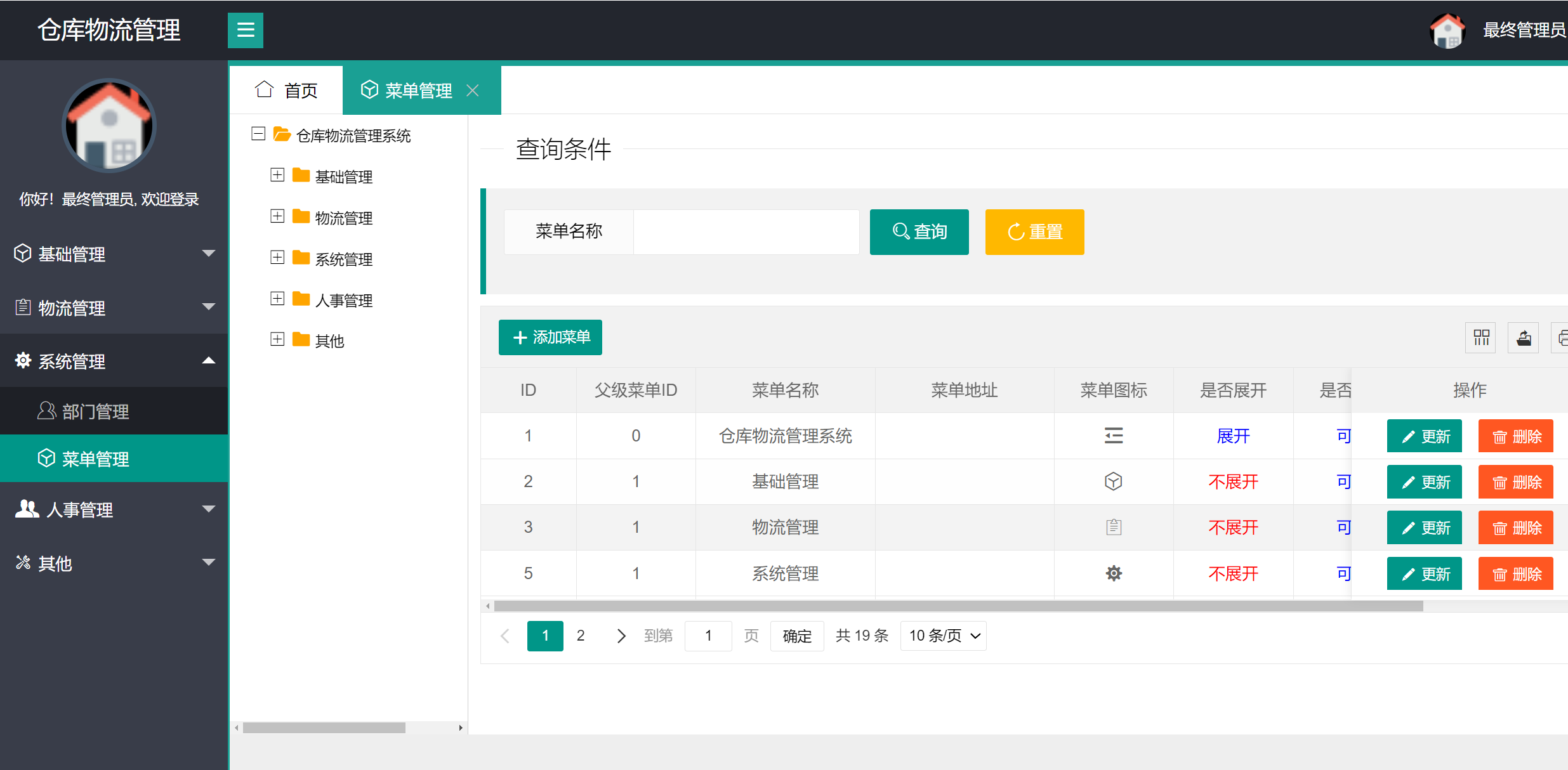This screenshot has height=770, width=1568.
Task: Open the admin avatar icon in header
Action: pos(1447,30)
